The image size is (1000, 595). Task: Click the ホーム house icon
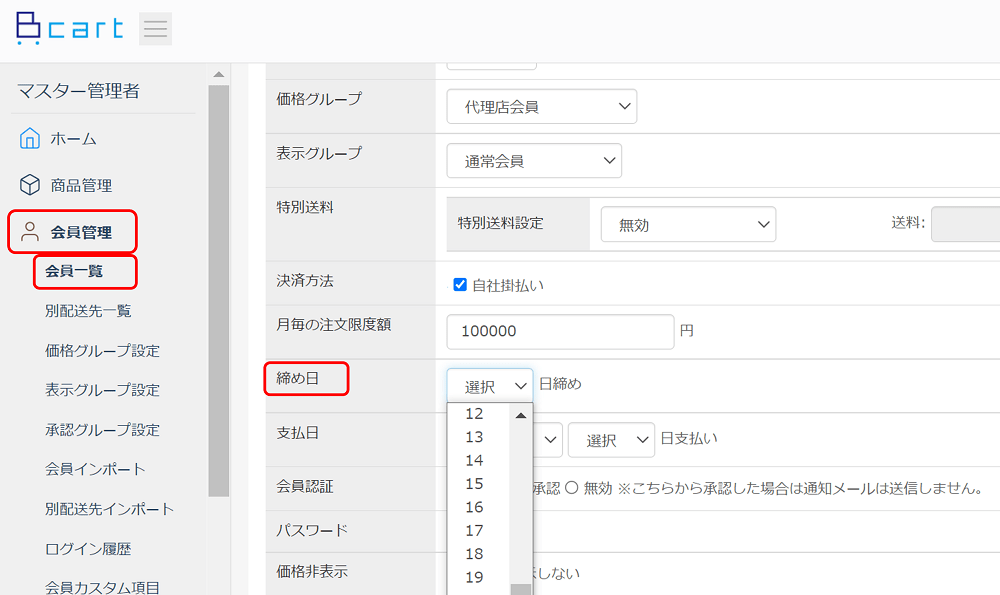tap(29, 138)
